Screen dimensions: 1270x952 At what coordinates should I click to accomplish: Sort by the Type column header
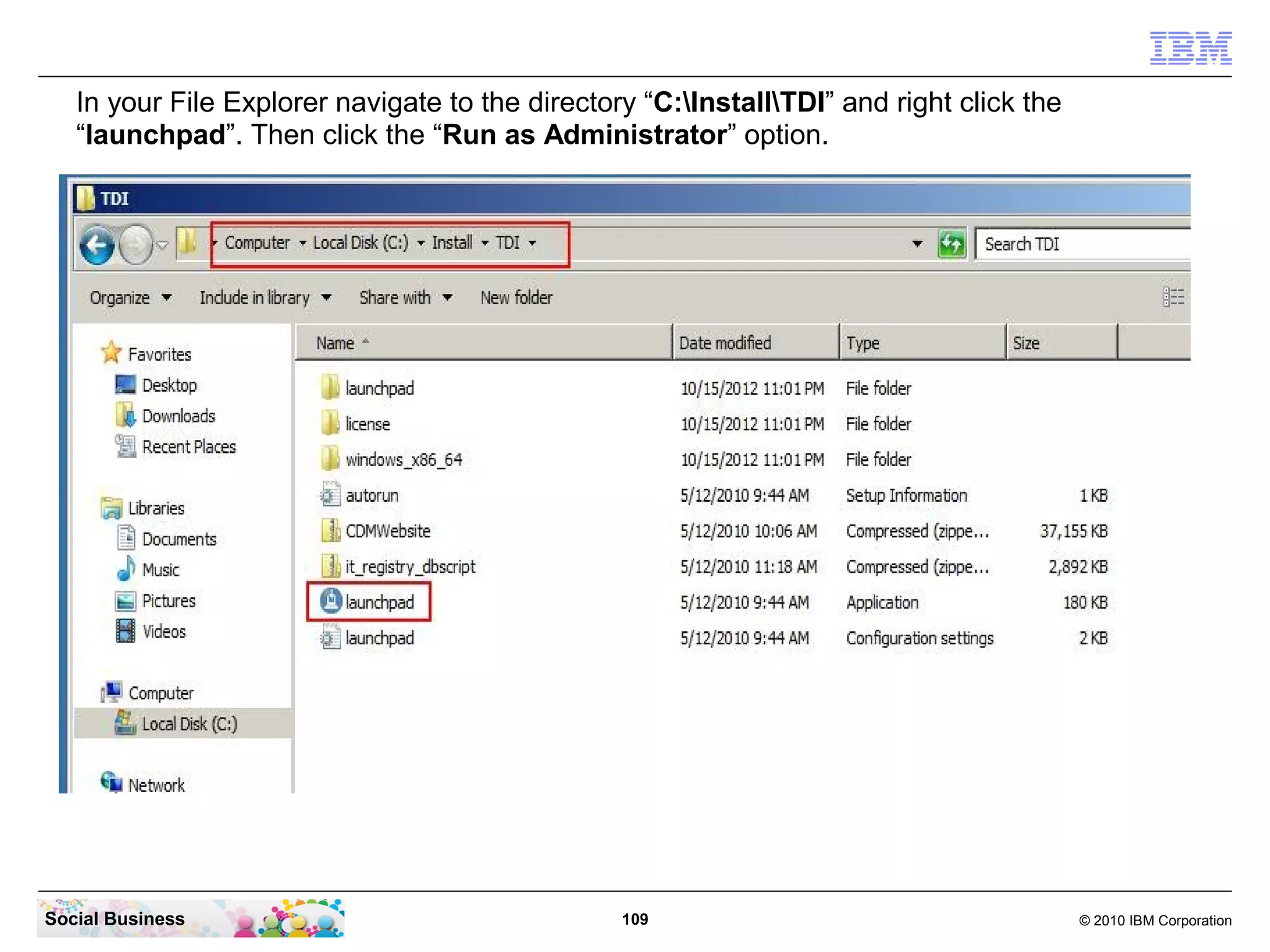tap(922, 342)
